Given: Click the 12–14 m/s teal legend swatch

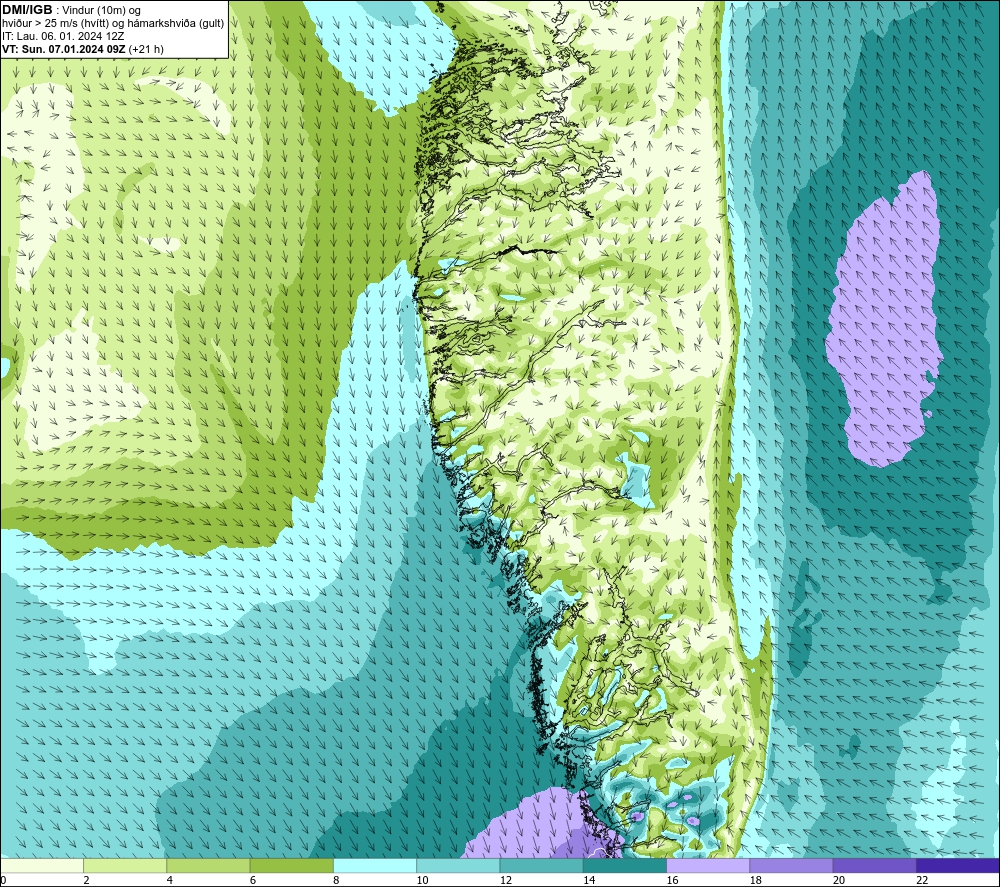Looking at the screenshot, I should pos(541,865).
